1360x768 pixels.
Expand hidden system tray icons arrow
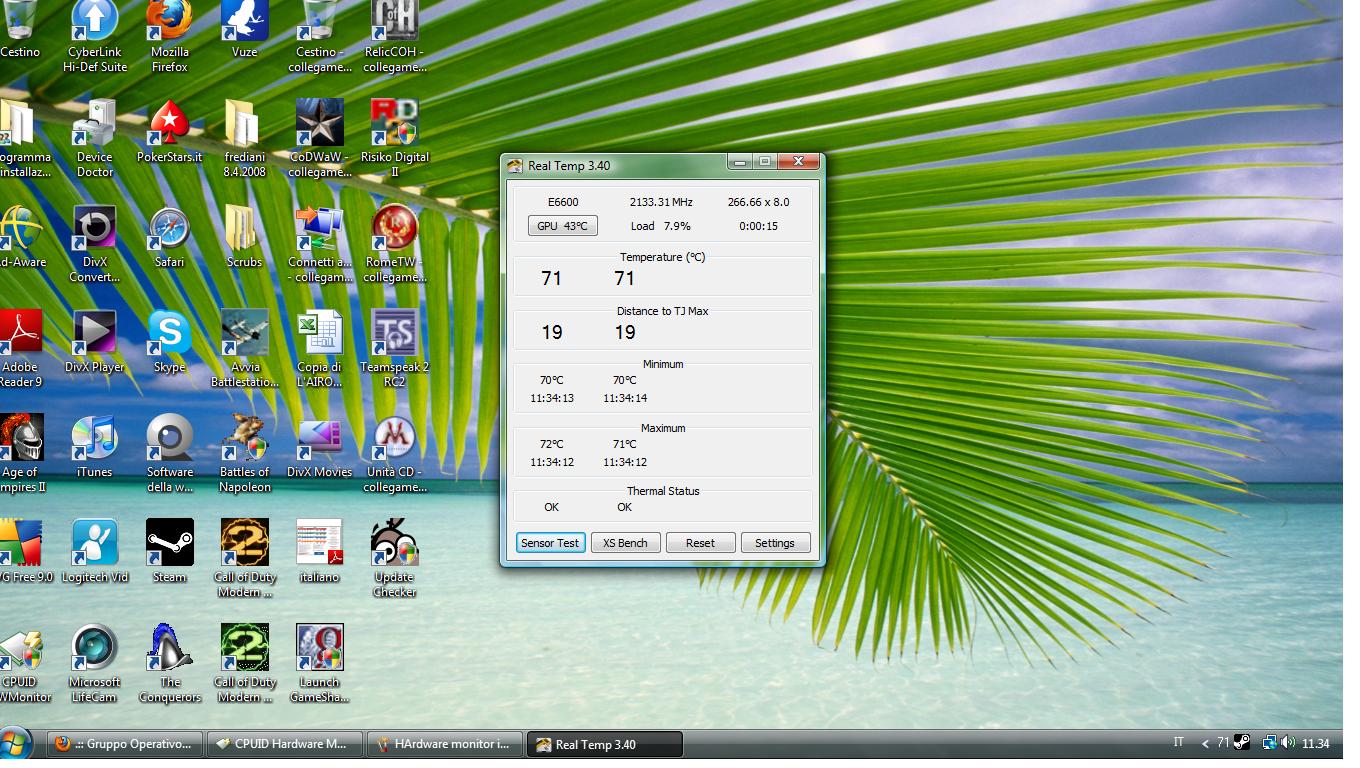1205,743
